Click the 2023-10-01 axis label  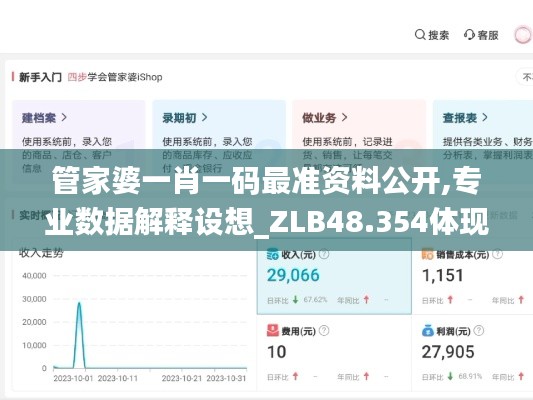73,378
